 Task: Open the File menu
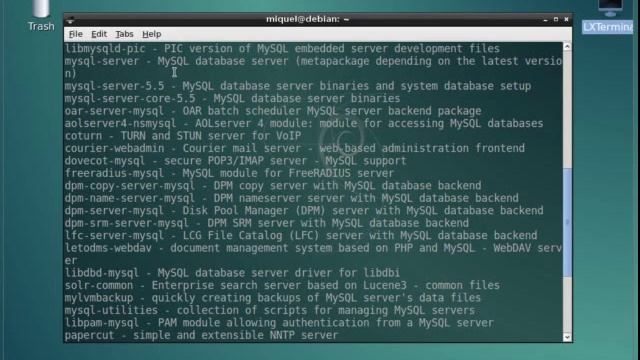pos(76,34)
